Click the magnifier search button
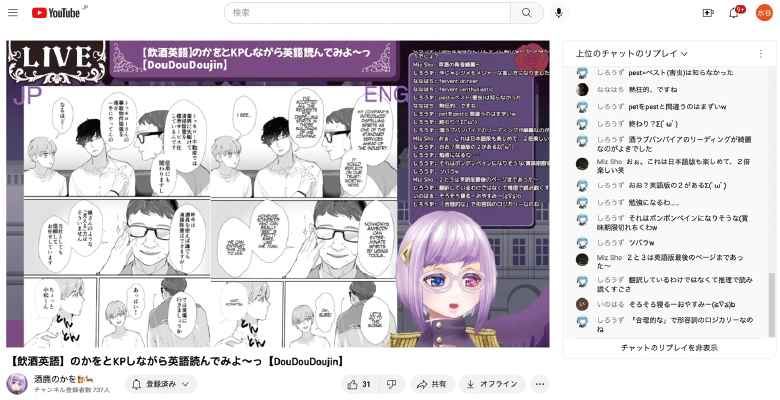This screenshot has width=780, height=400. coord(526,13)
